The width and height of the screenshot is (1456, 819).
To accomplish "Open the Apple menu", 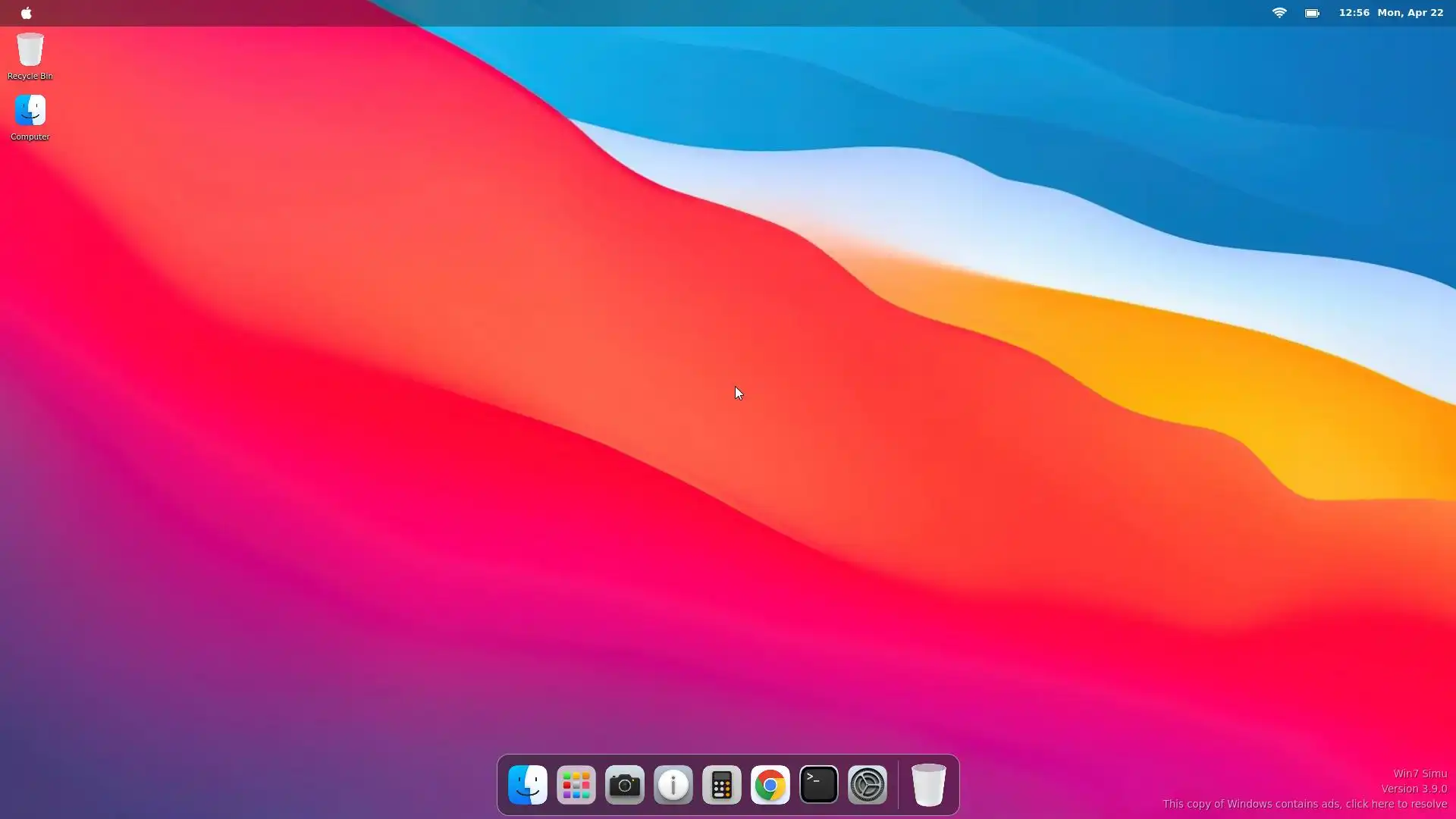I will click(26, 13).
